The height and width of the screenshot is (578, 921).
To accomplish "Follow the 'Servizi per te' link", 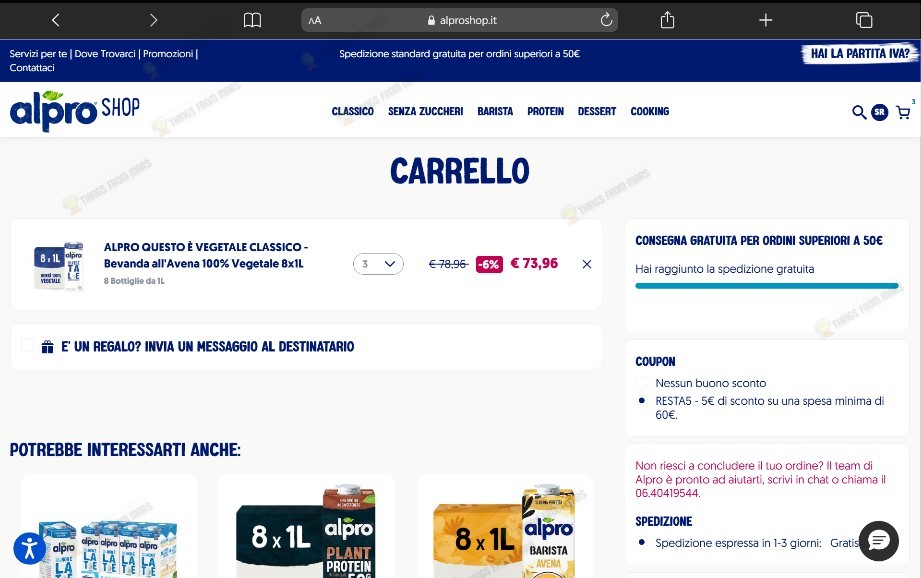I will point(38,53).
